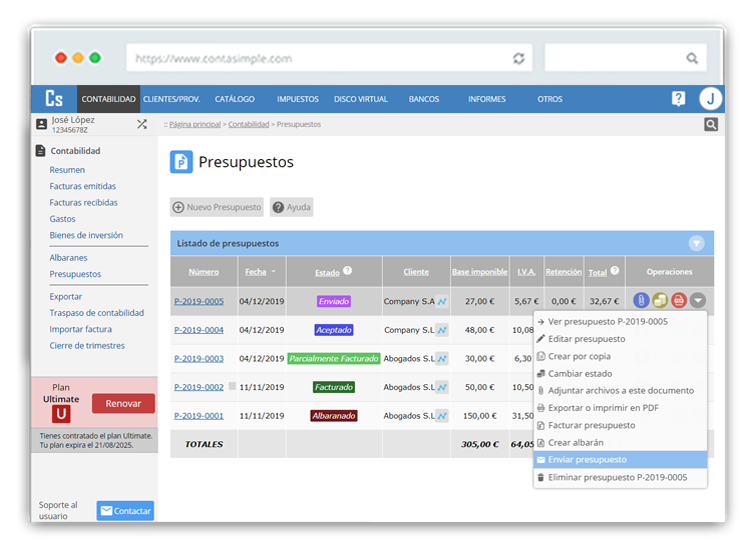Open the help question mark icon in top bar
The width and height of the screenshot is (750, 552).
pyautogui.click(x=678, y=98)
